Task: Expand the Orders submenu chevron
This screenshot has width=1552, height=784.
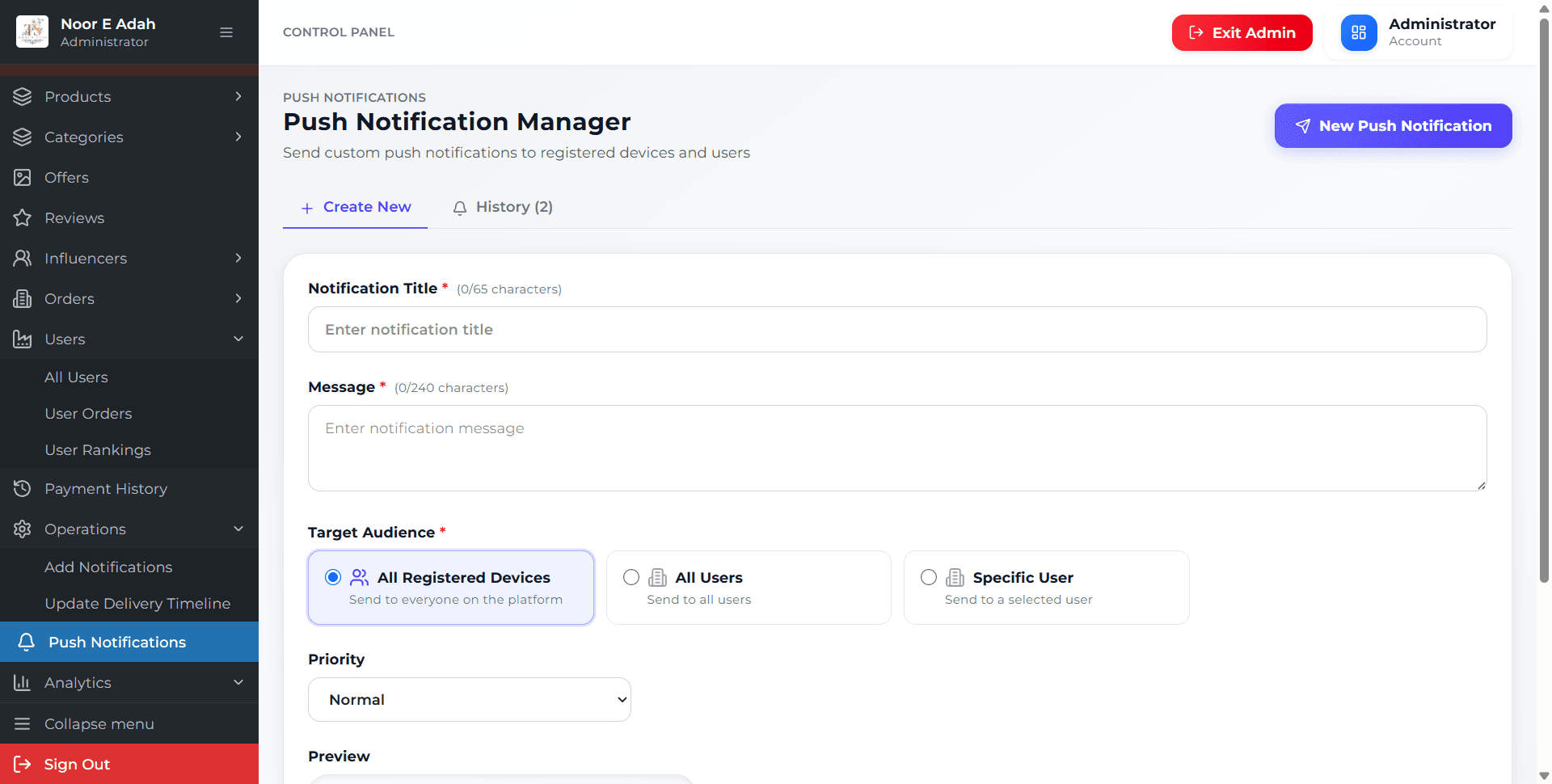Action: pyautogui.click(x=238, y=298)
